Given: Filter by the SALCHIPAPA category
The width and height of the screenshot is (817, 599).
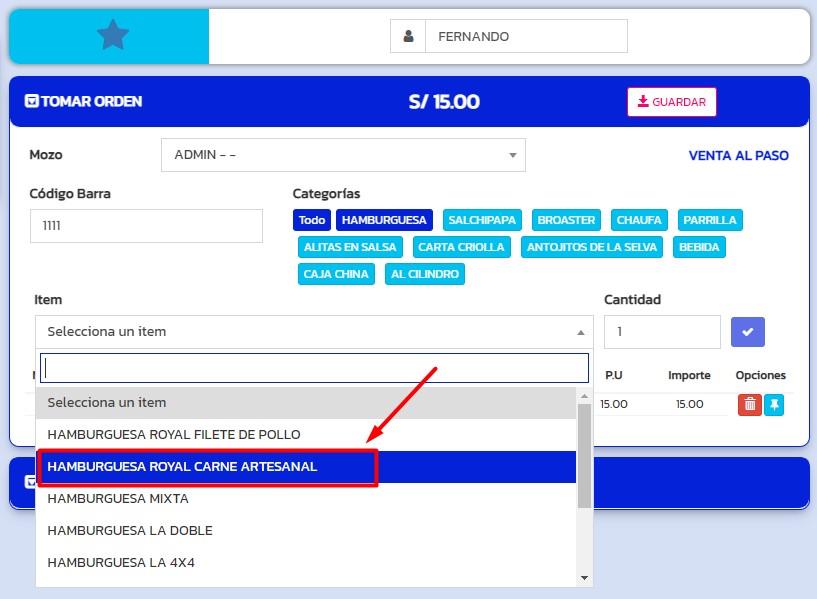Looking at the screenshot, I should point(482,220).
